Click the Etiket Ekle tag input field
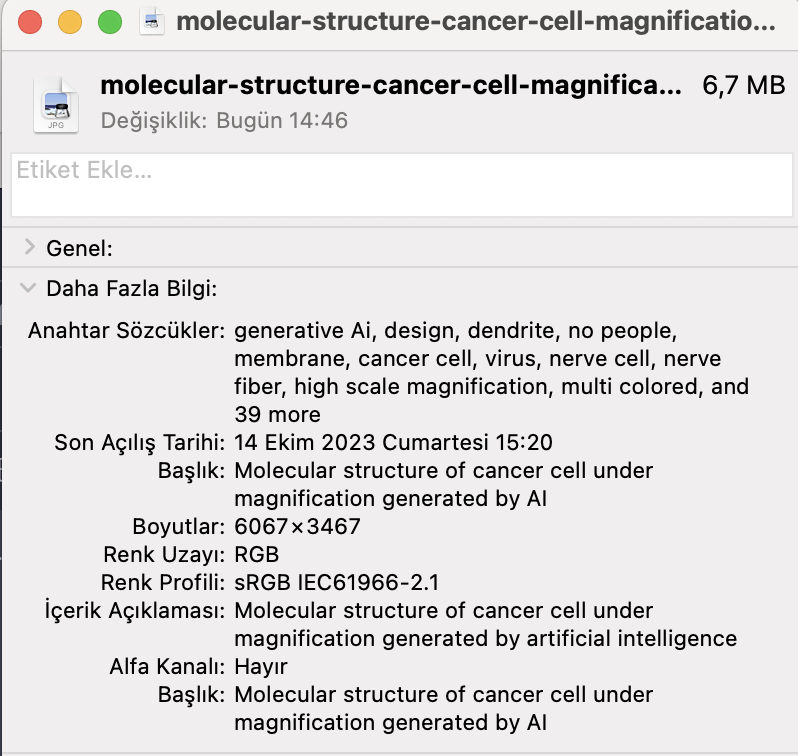Viewport: 798px width, 756px height. point(402,185)
